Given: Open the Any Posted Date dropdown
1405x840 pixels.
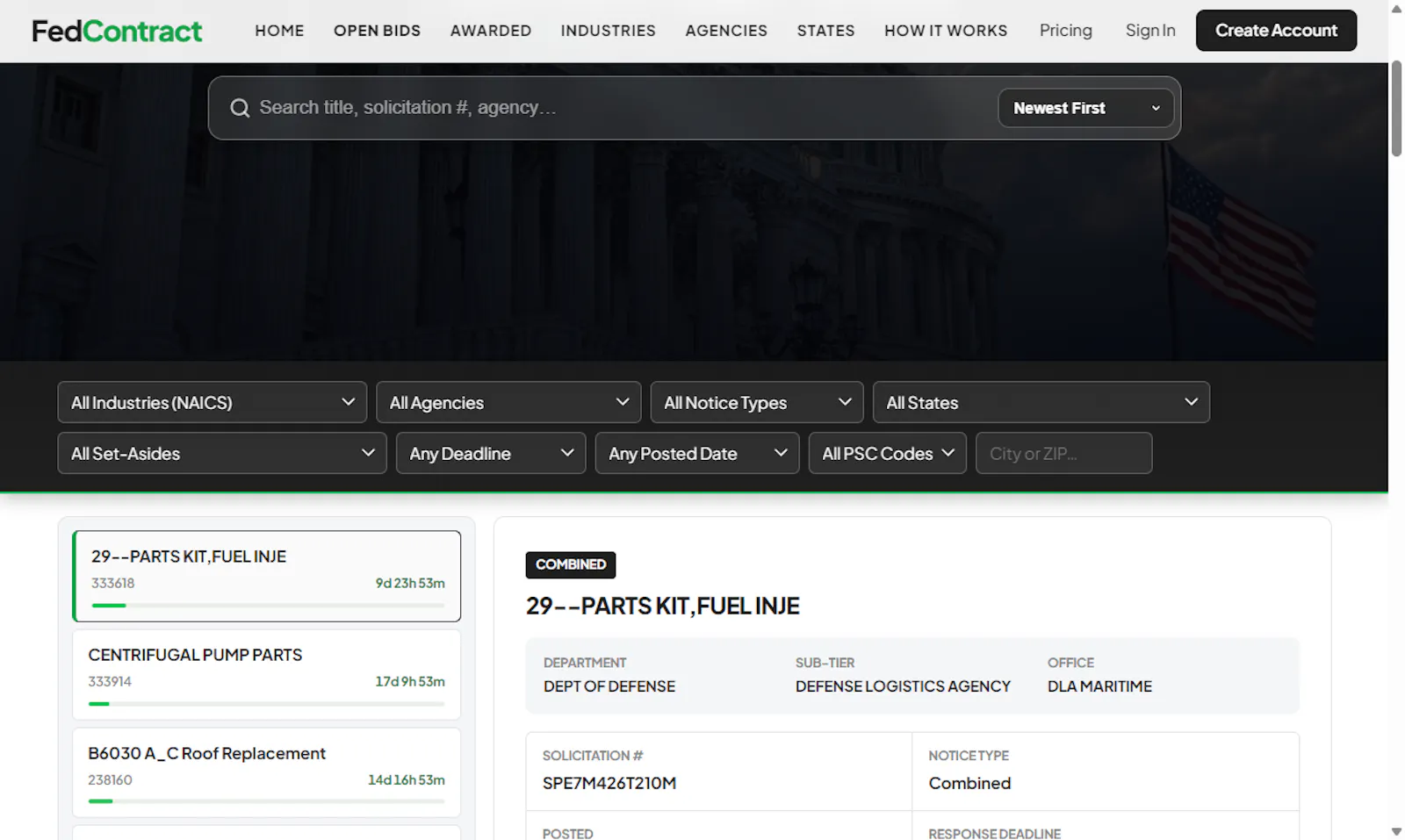Looking at the screenshot, I should (697, 453).
